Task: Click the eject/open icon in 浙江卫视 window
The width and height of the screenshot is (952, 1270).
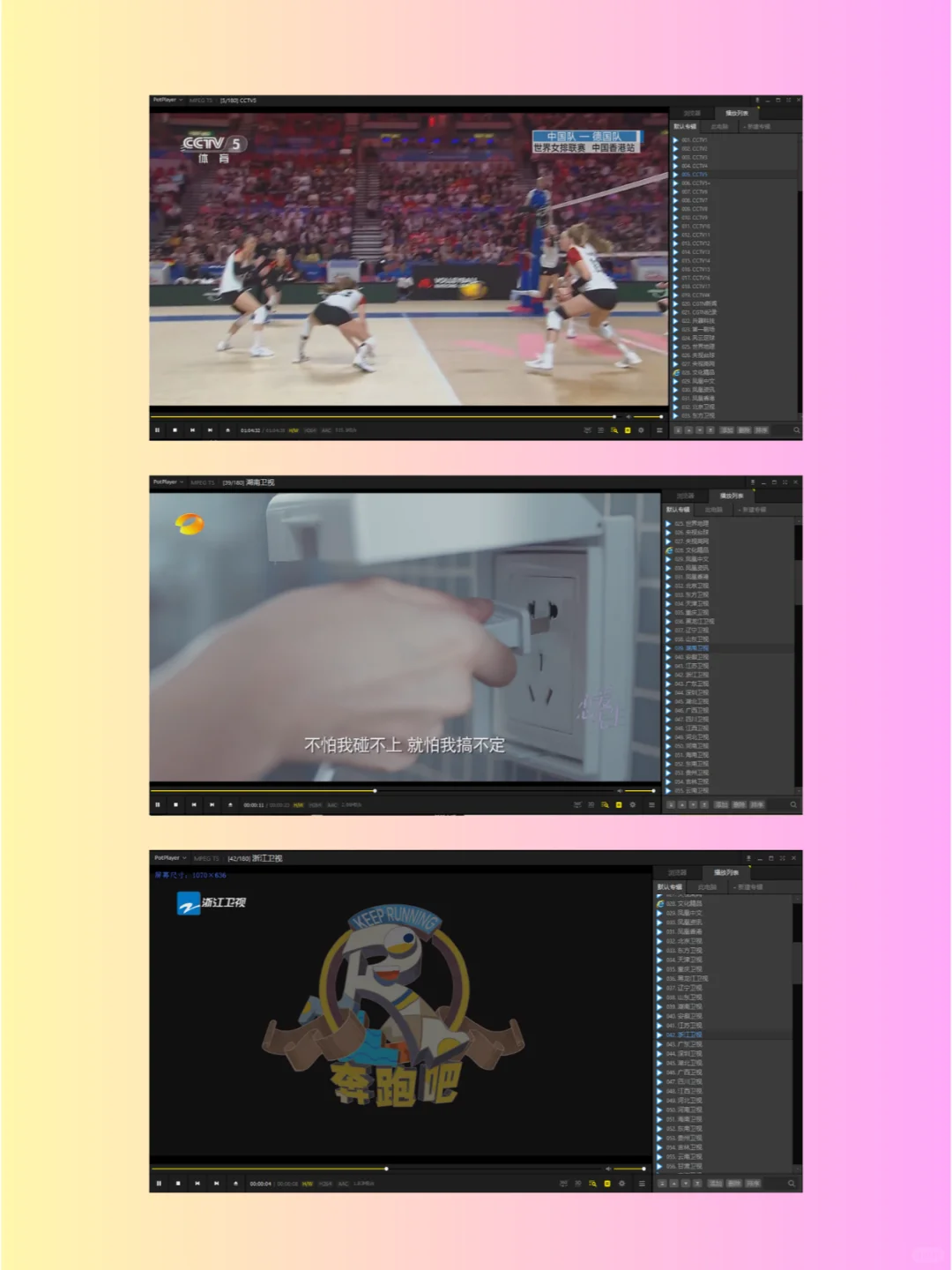Action: tap(235, 1184)
